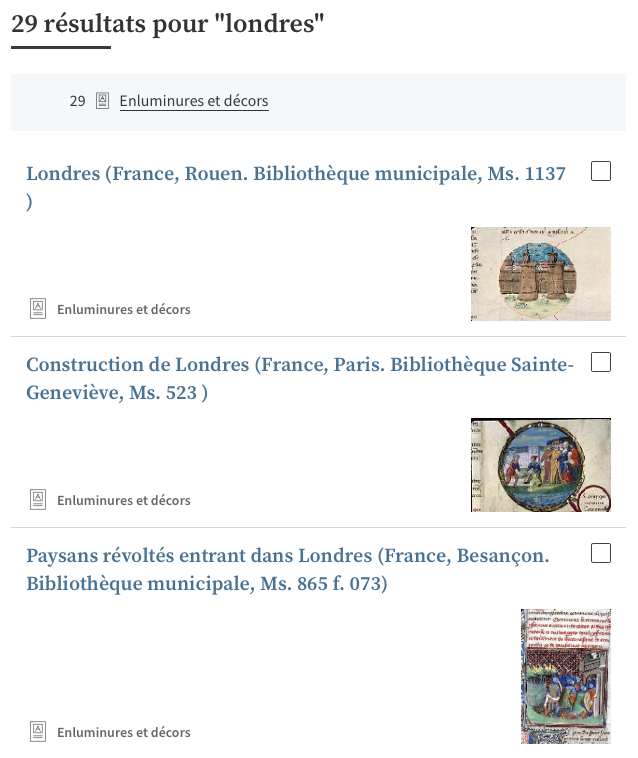This screenshot has width=638, height=758.
Task: View the round castle miniature thumbnail
Action: tap(540, 273)
